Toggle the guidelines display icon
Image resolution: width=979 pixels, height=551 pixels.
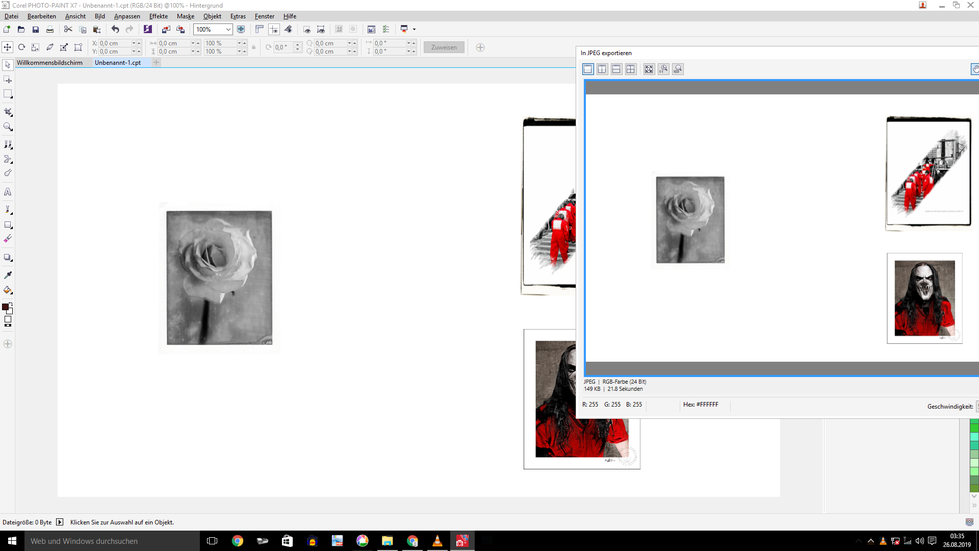tap(273, 29)
